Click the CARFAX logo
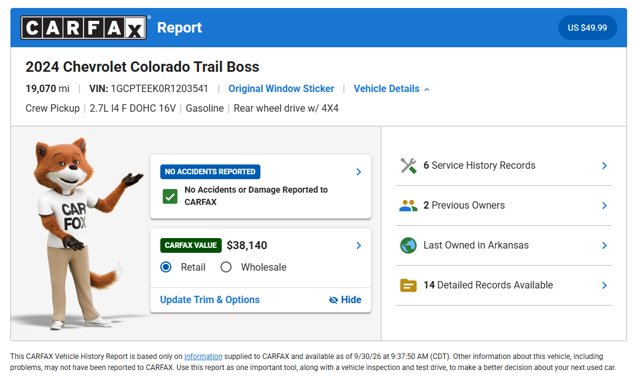This screenshot has height=378, width=640. (x=84, y=28)
